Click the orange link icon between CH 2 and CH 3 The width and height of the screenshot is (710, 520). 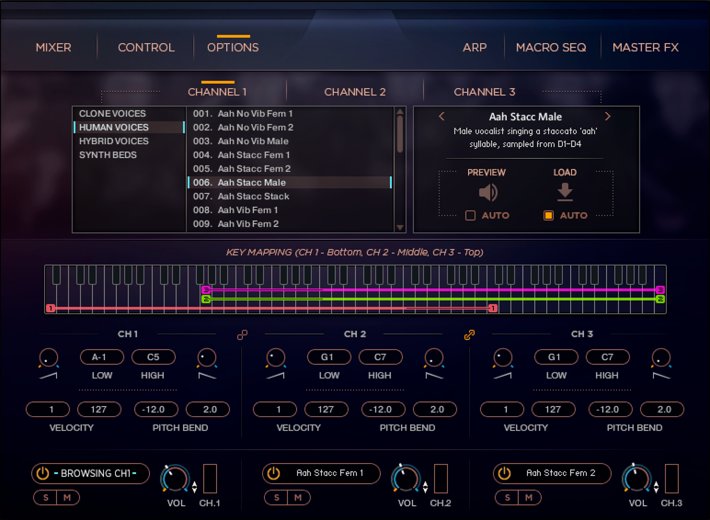[x=468, y=335]
